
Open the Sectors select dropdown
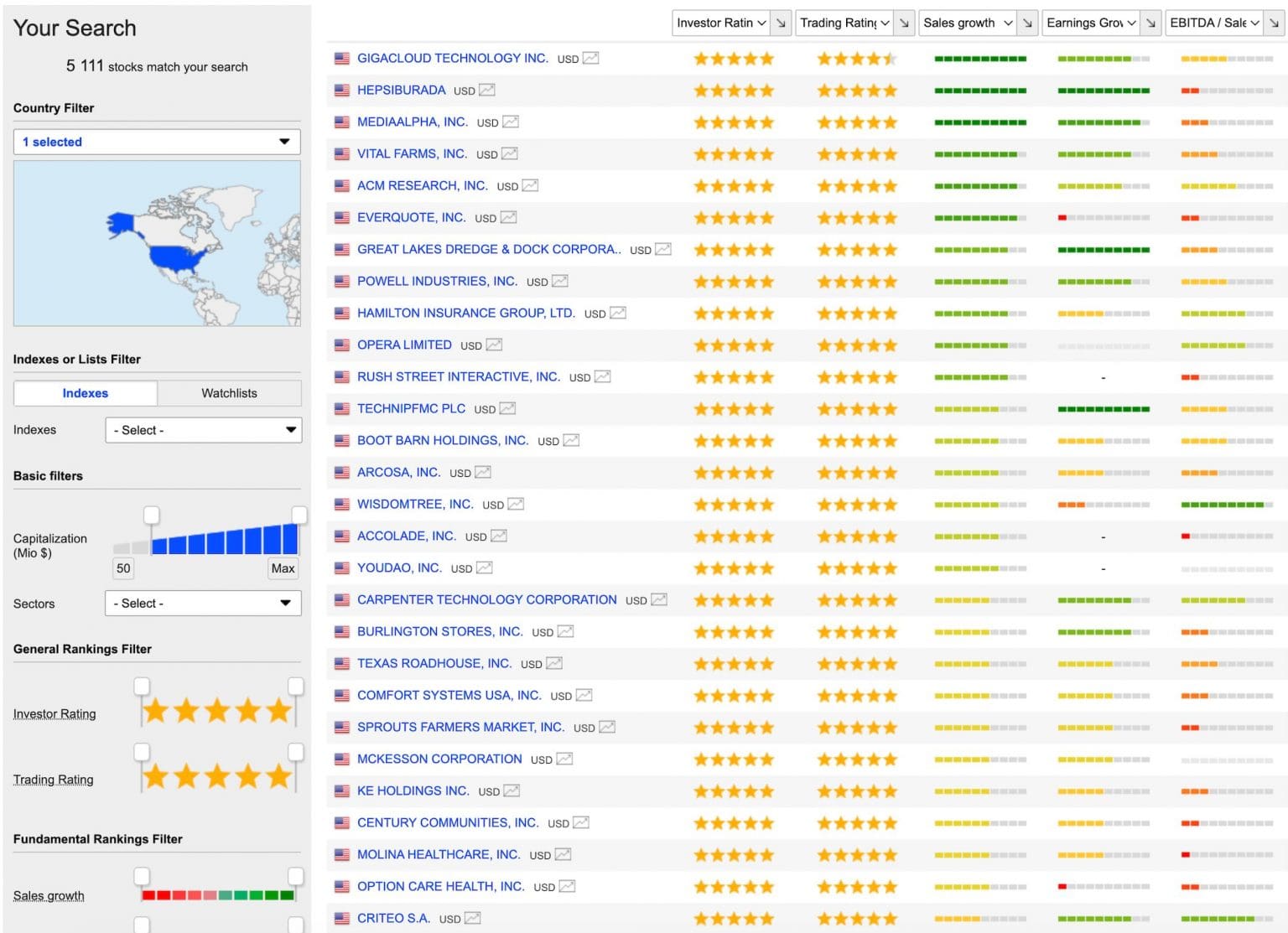(x=203, y=604)
